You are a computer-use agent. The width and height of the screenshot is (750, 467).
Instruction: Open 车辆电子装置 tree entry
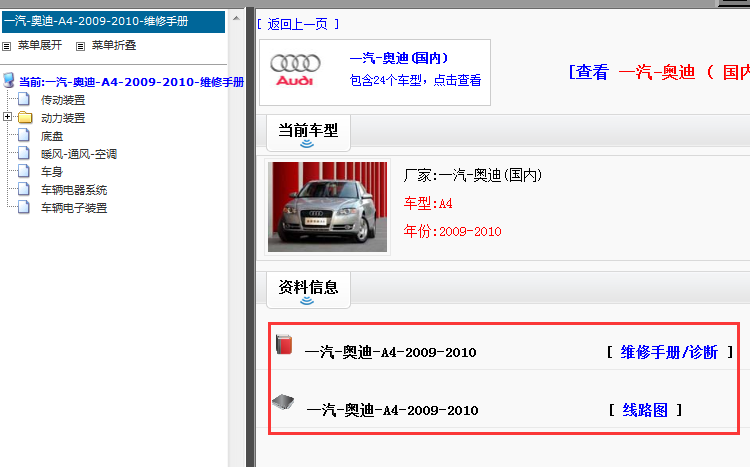pos(74,208)
